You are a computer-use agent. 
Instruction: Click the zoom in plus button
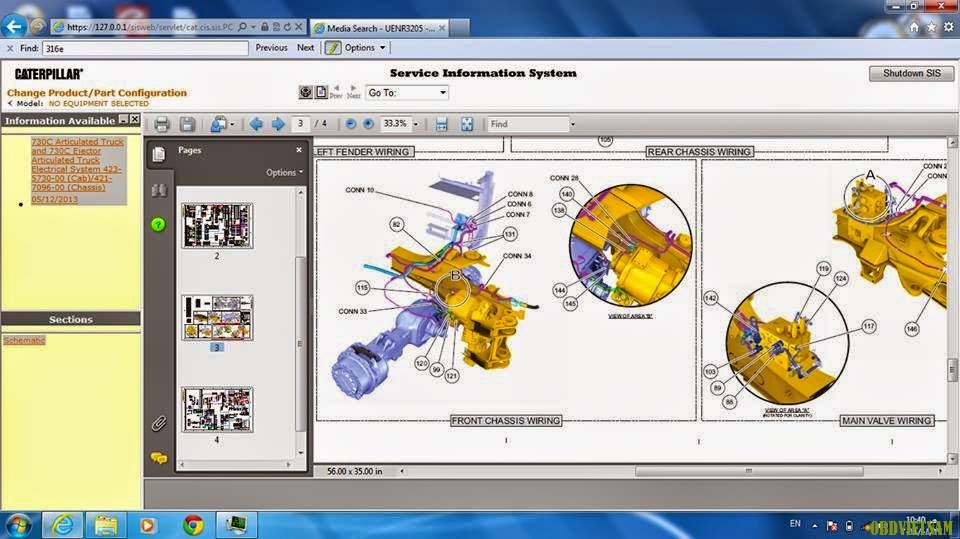point(368,124)
